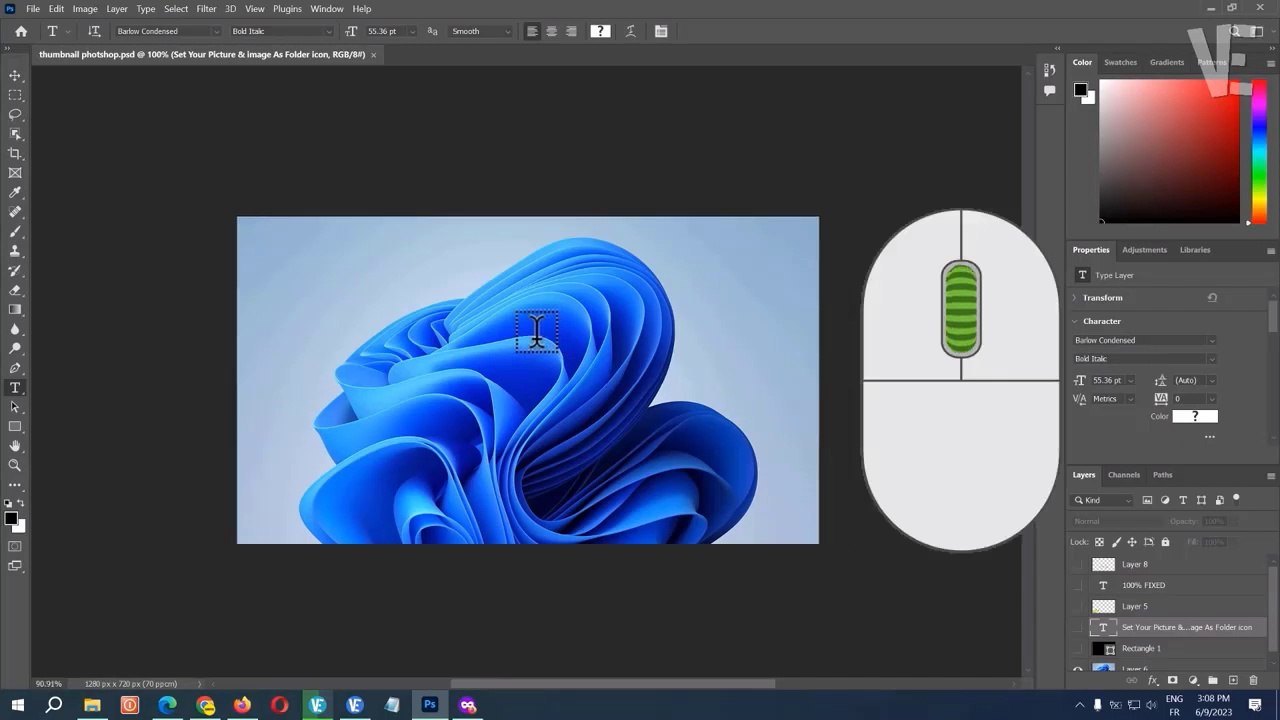
Task: Select the Rectangular Marquee tool
Action: [15, 95]
